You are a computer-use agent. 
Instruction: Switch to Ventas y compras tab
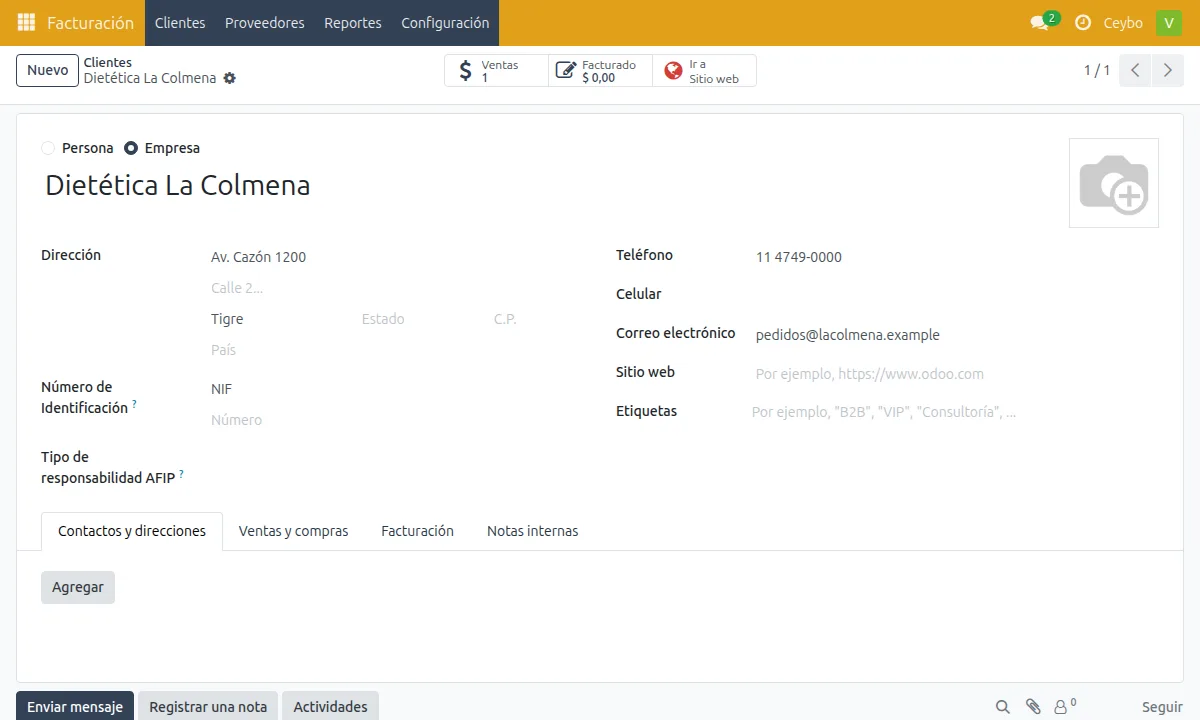293,531
